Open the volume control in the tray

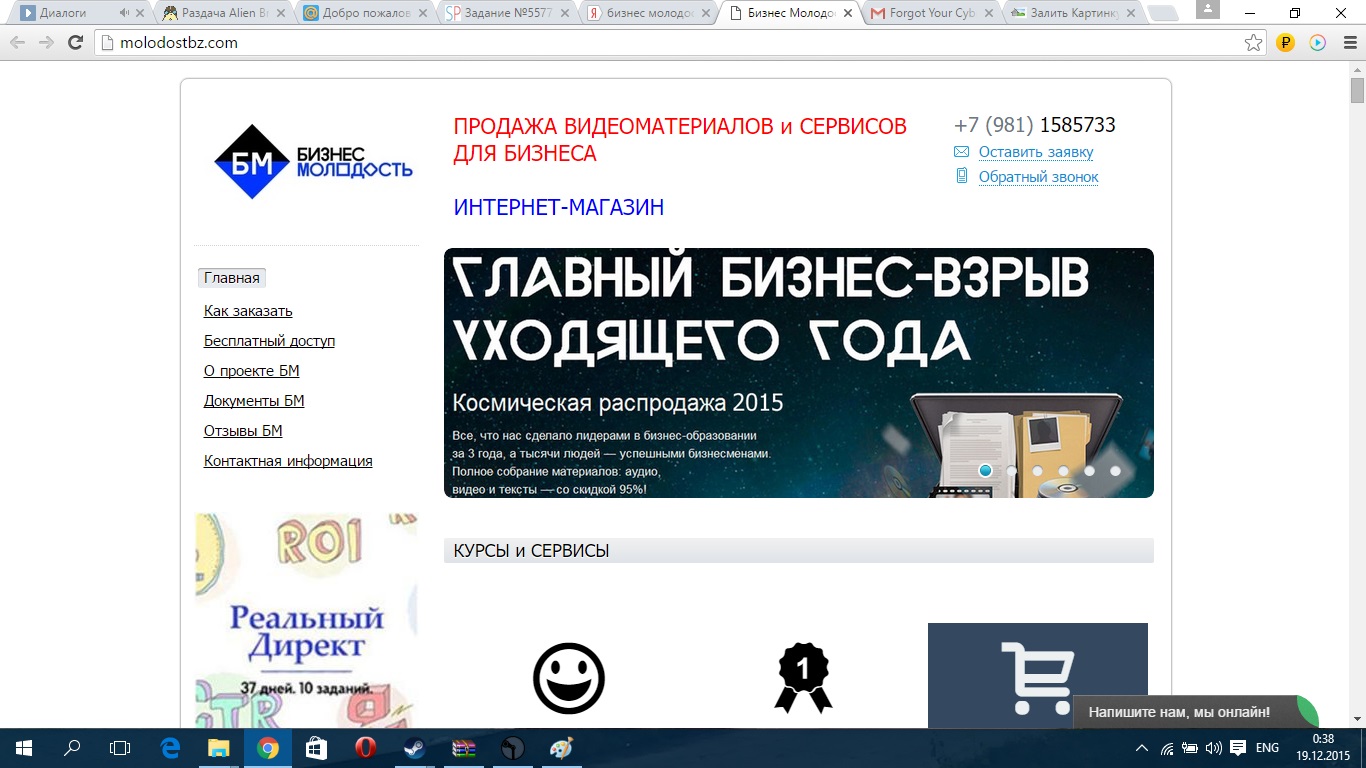[x=1214, y=748]
